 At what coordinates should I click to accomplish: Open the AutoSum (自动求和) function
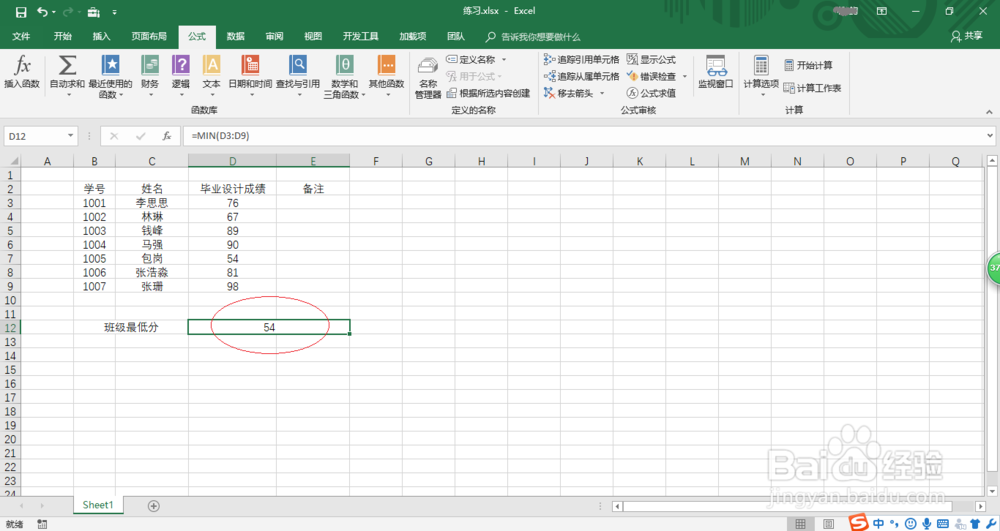[67, 75]
